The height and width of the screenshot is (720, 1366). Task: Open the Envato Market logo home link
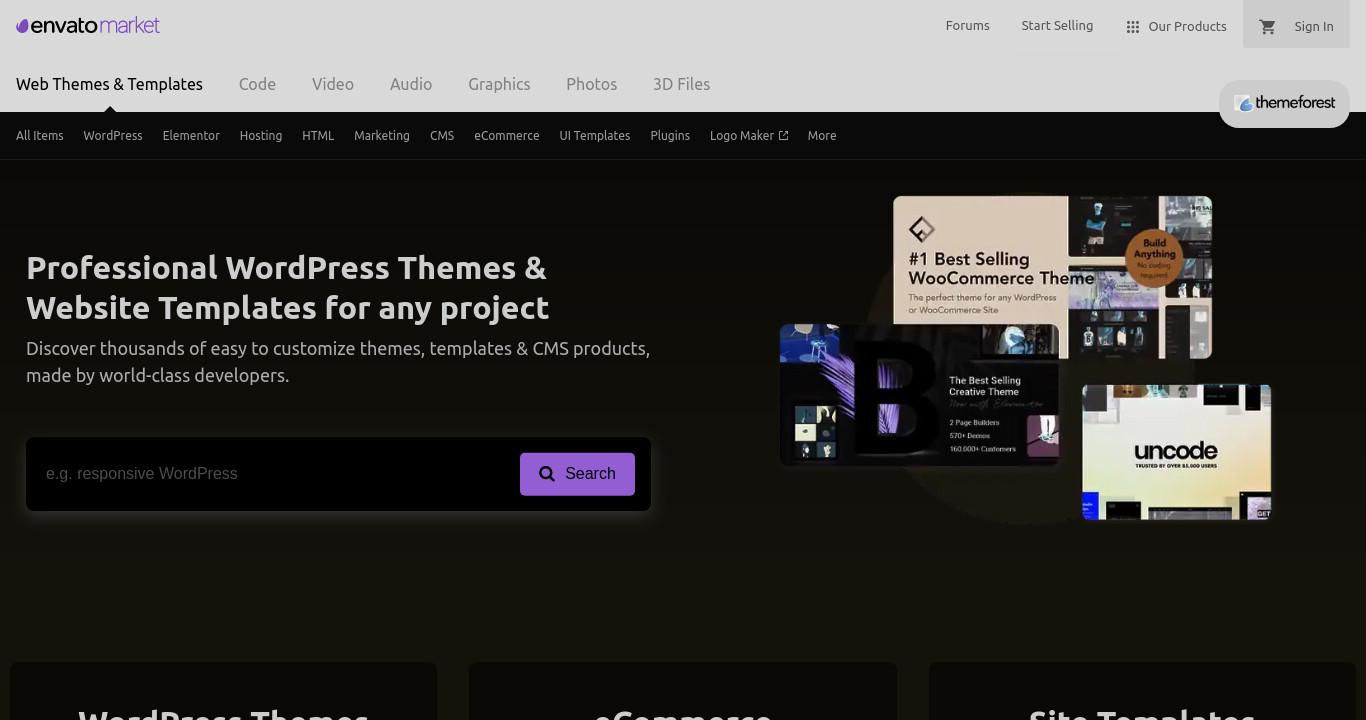click(x=88, y=25)
